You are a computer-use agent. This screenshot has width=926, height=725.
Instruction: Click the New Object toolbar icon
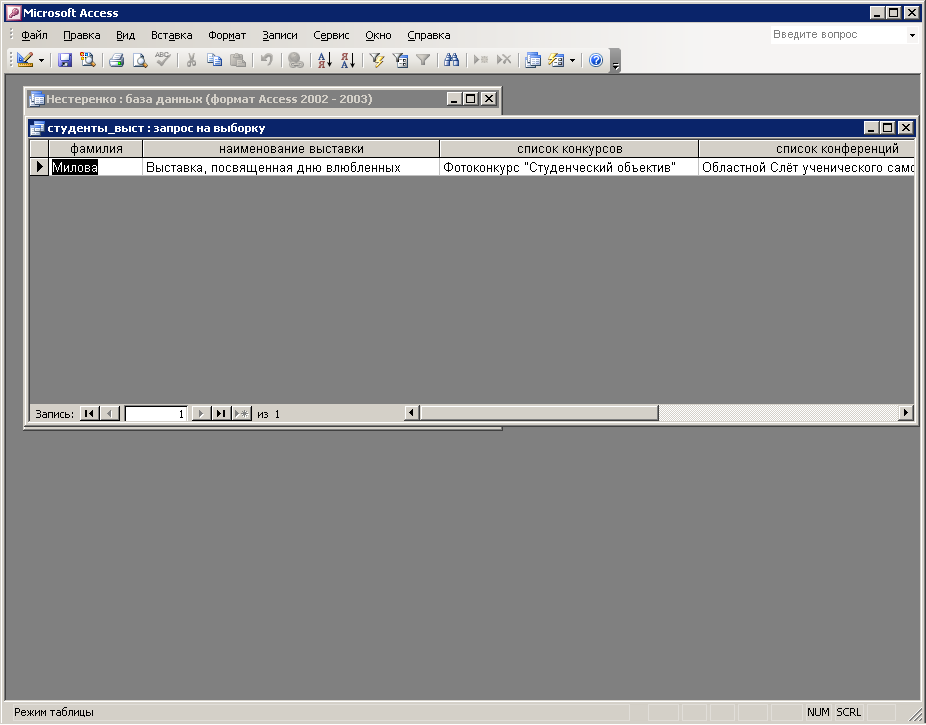[x=556, y=60]
